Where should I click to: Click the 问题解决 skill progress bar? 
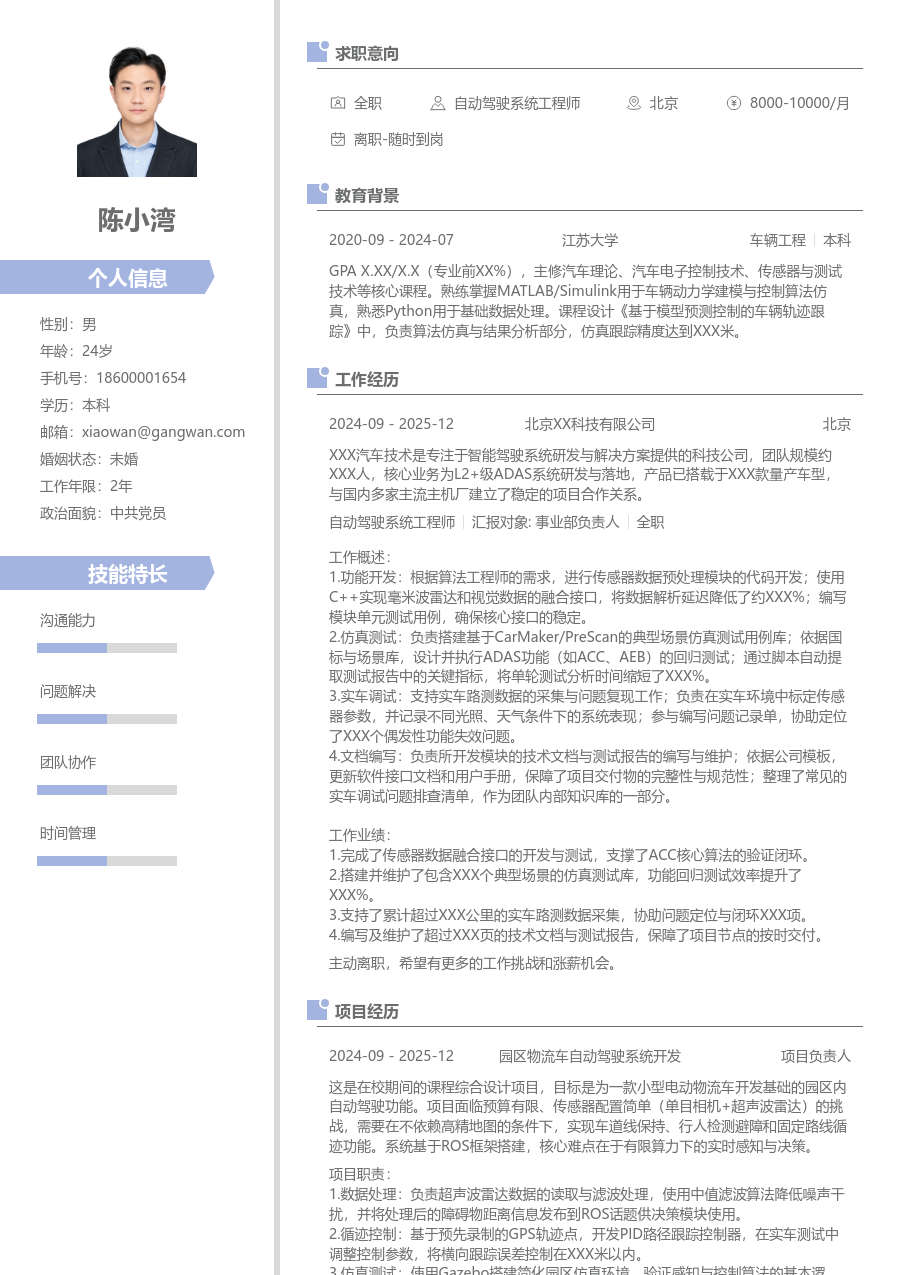coord(106,718)
